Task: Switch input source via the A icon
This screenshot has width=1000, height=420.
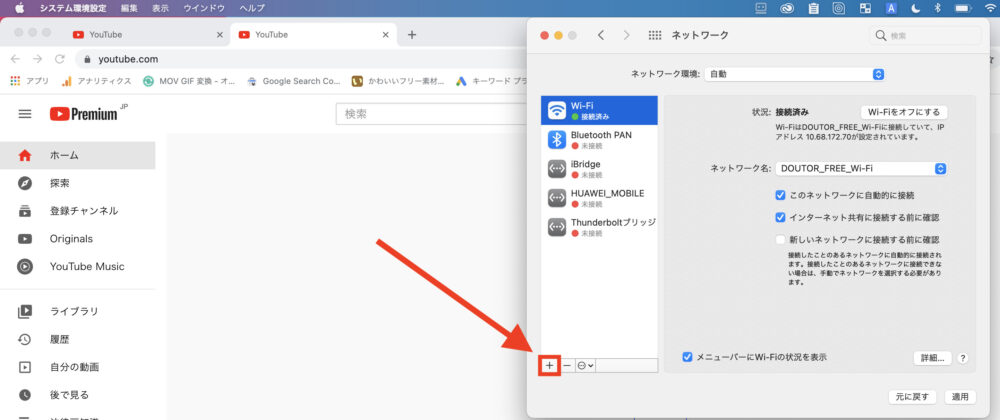Action: coord(892,8)
